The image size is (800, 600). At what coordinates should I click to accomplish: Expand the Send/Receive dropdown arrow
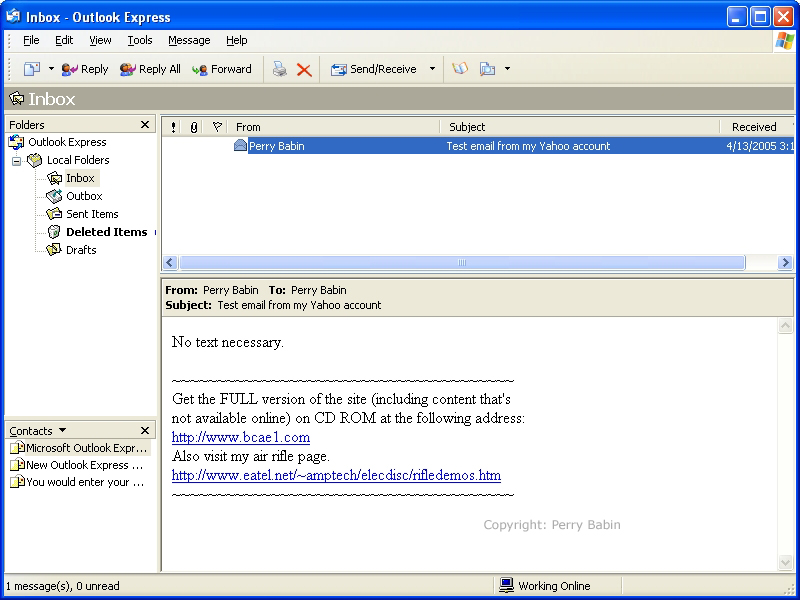point(432,69)
